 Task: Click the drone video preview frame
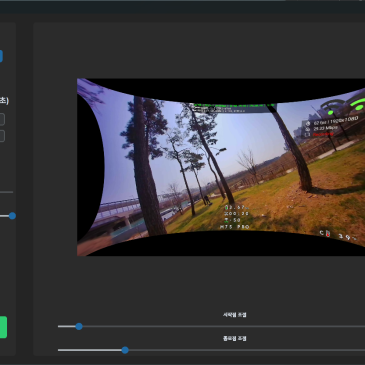pyautogui.click(x=221, y=167)
